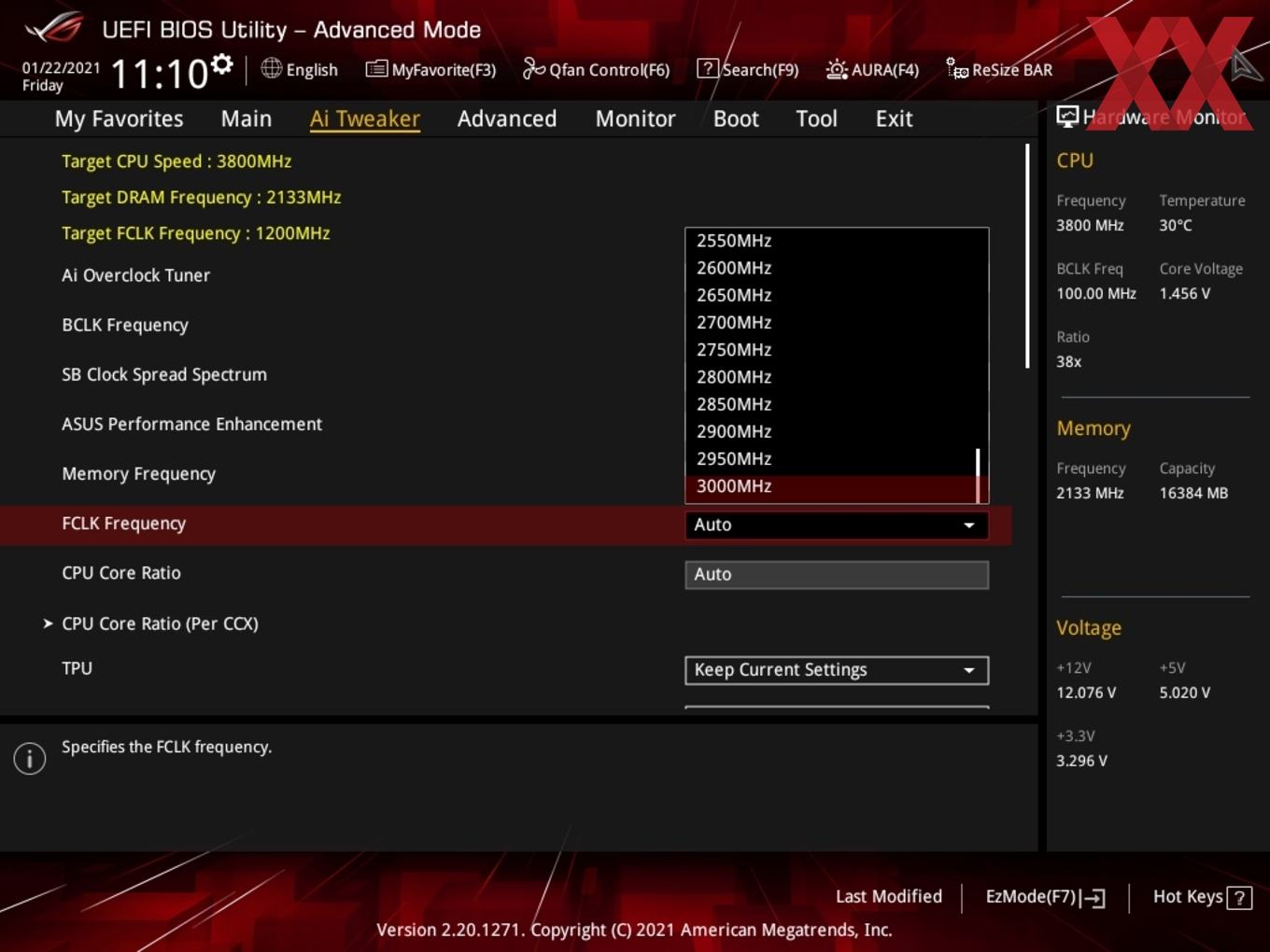Click the CPU Core Ratio Auto field

tap(837, 574)
